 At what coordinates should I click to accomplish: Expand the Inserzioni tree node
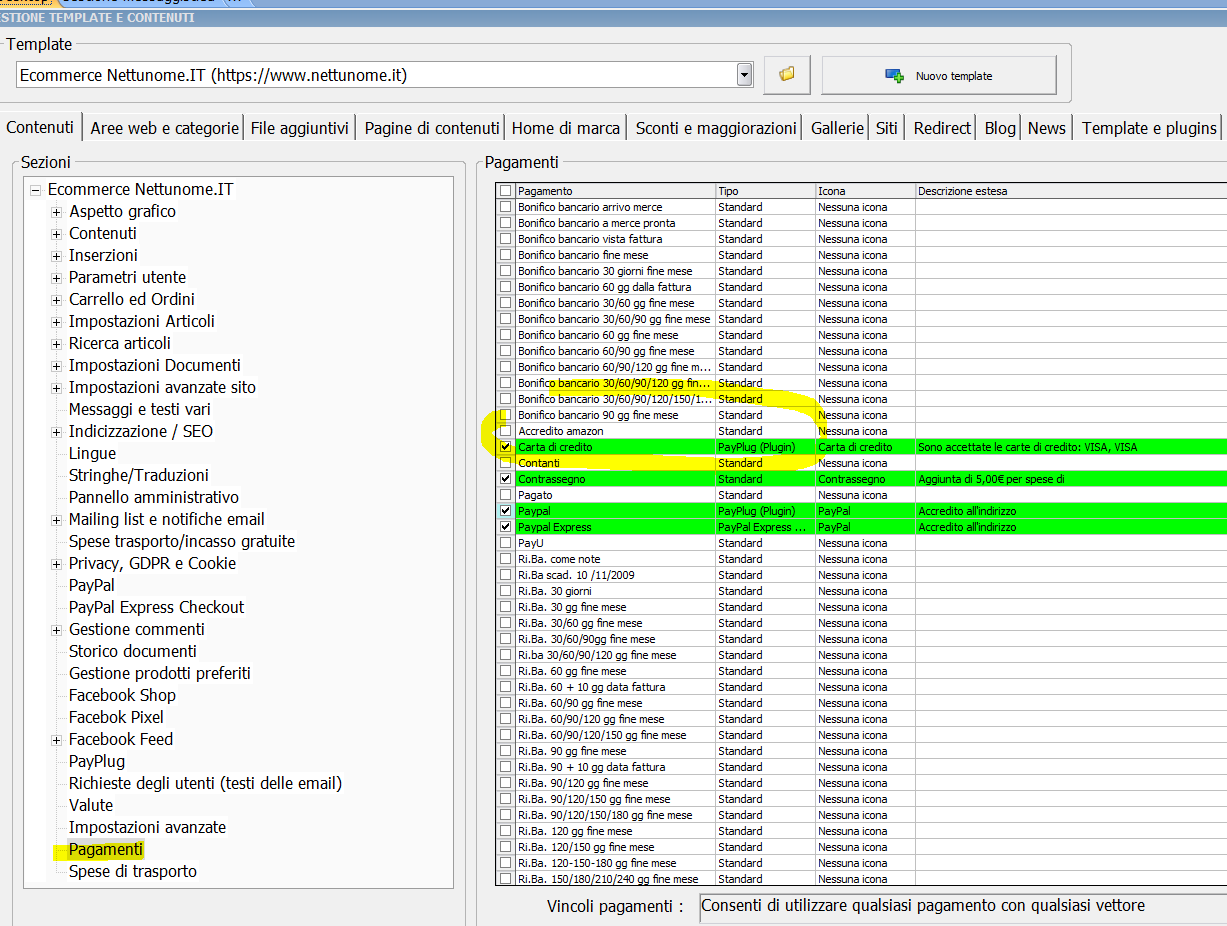click(x=57, y=256)
